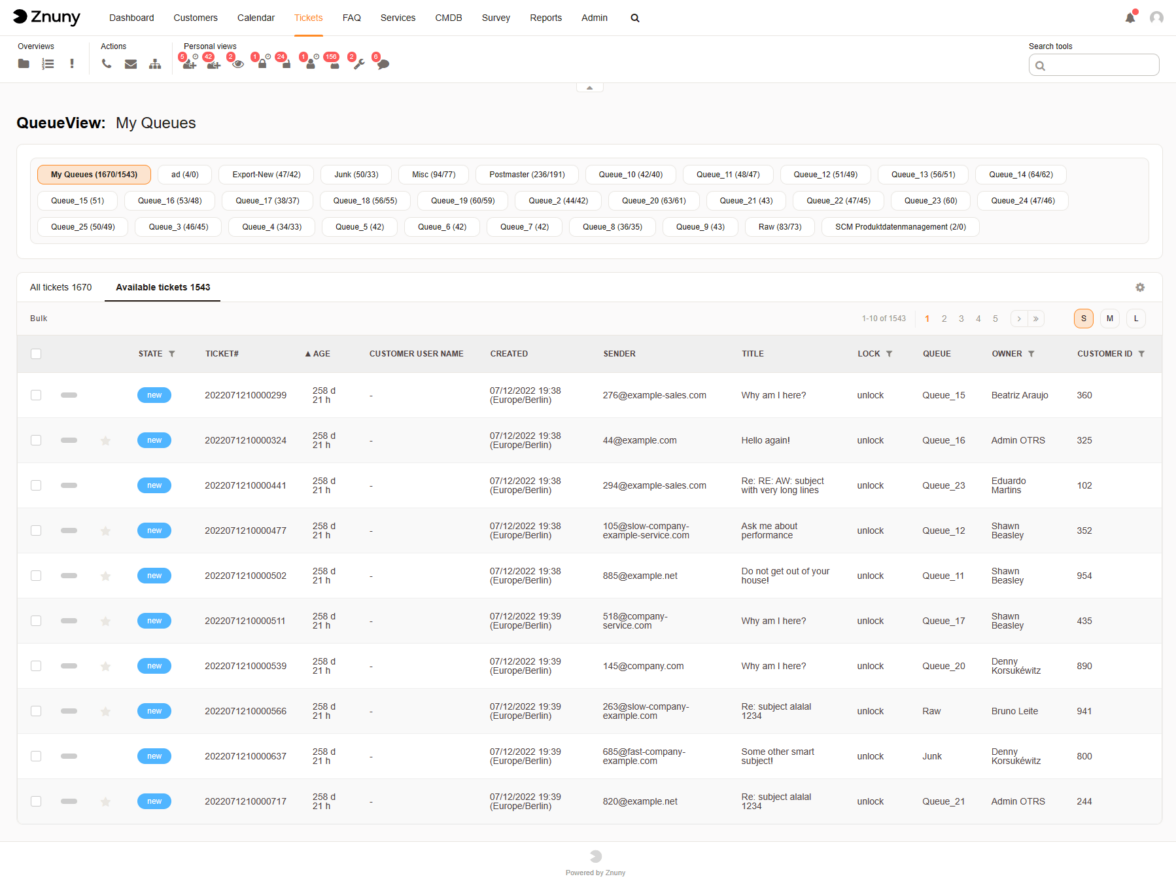Image resolution: width=1176 pixels, height=885 pixels.
Task: Open watched tickets eye icon
Action: pos(238,64)
